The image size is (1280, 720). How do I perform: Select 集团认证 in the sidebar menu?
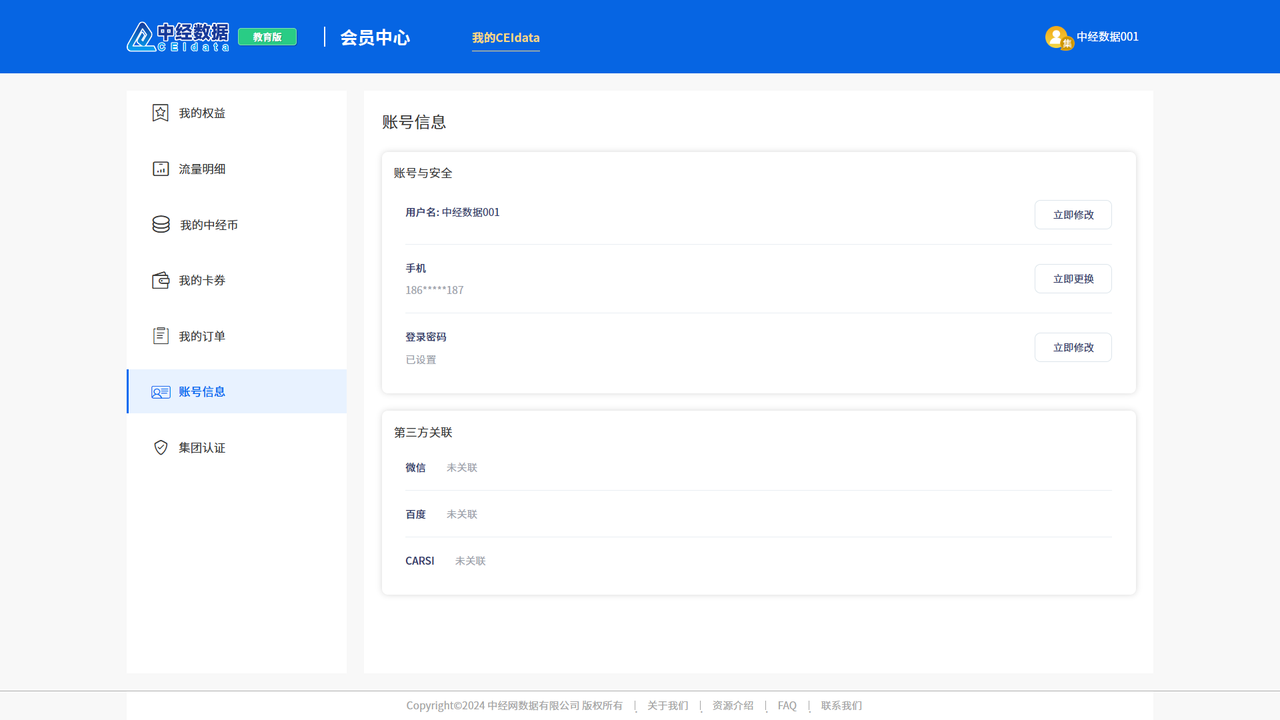202,448
